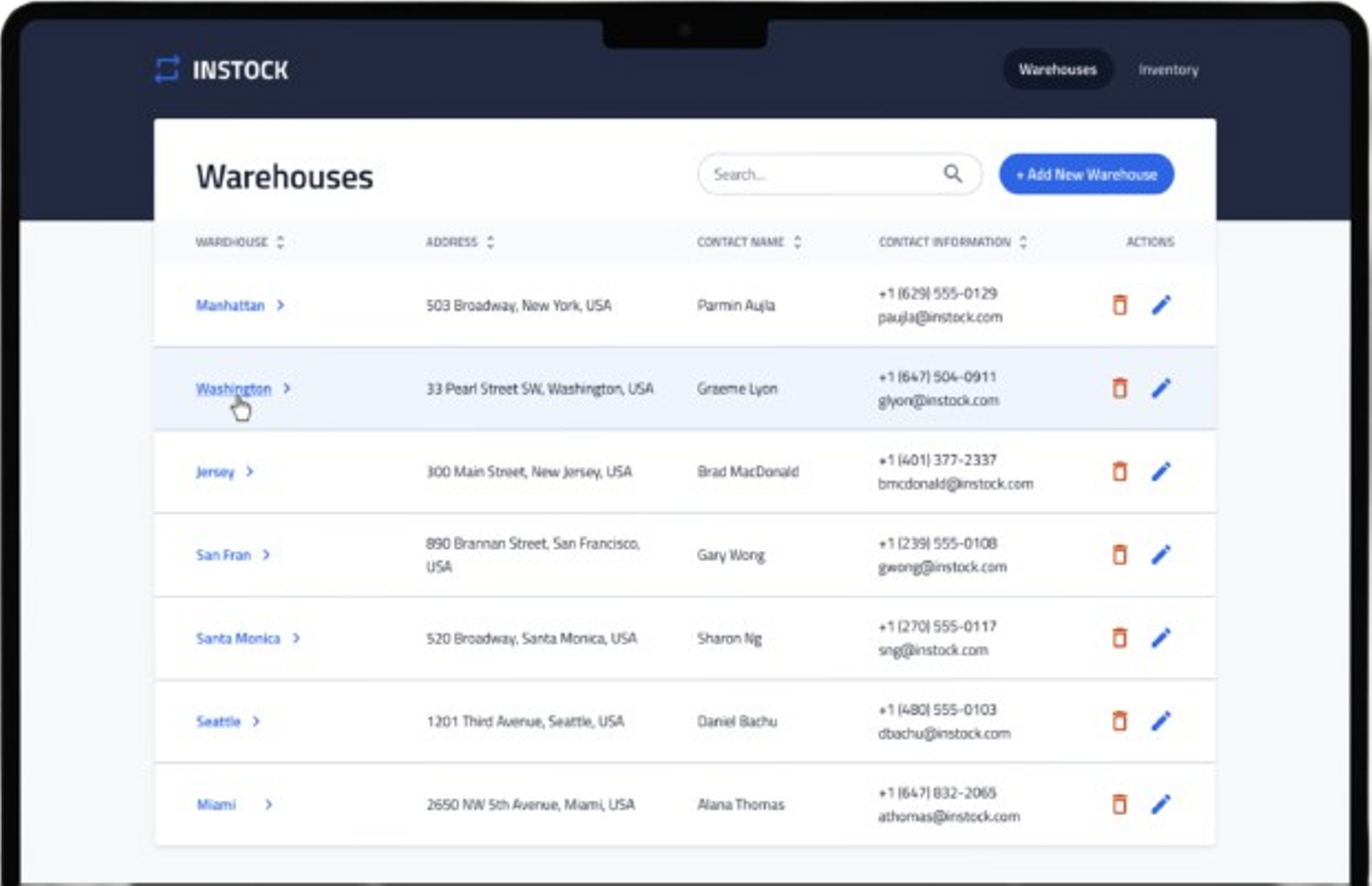
Task: Expand Washington via its chevron
Action: pyautogui.click(x=287, y=388)
